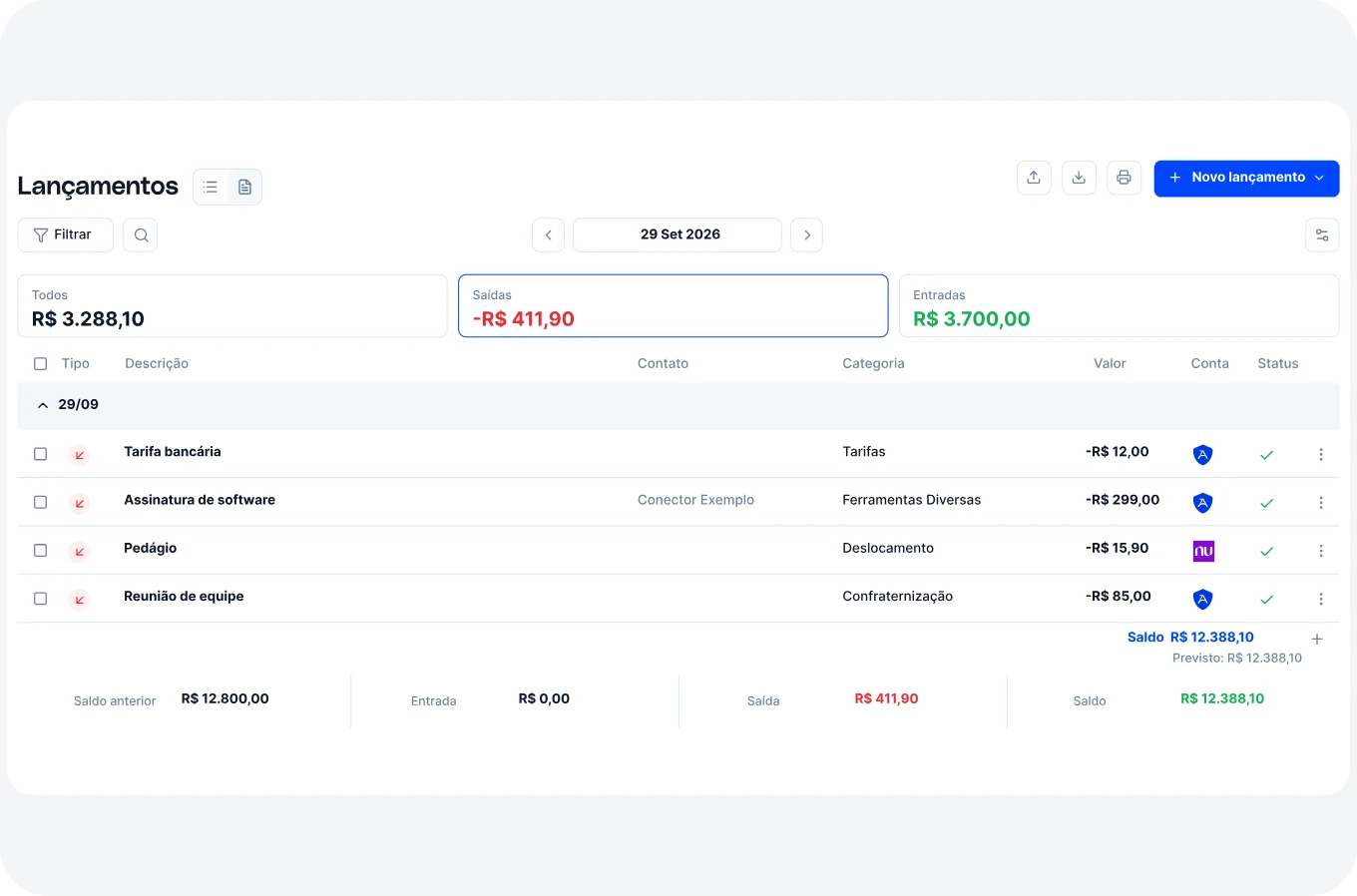Viewport: 1357px width, 896px height.
Task: Check the Tarifa bancária row checkbox
Action: click(x=40, y=454)
